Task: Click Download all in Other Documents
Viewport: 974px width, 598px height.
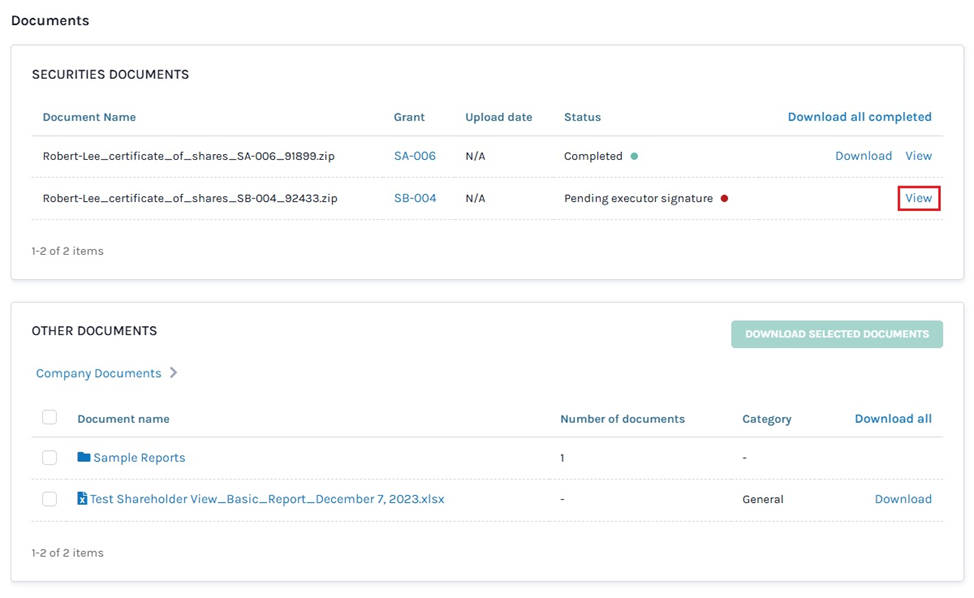Action: [x=892, y=419]
